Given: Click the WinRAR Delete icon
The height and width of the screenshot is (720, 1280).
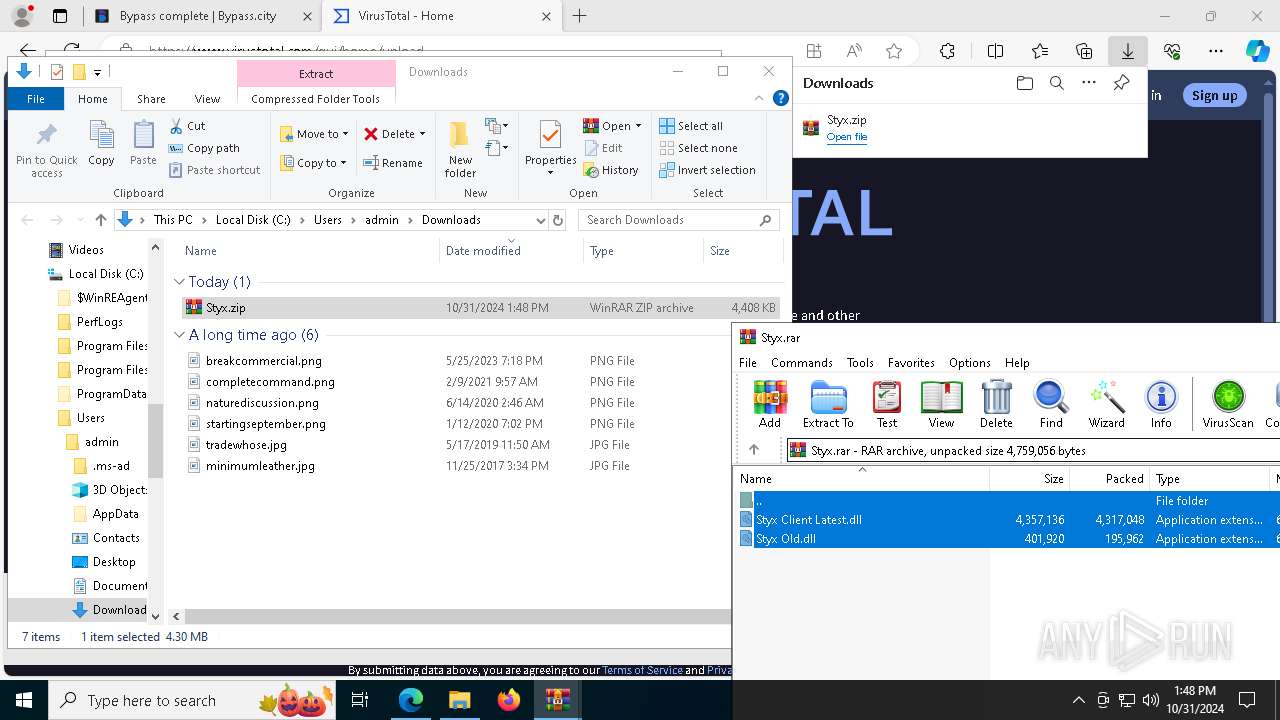Looking at the screenshot, I should [996, 404].
